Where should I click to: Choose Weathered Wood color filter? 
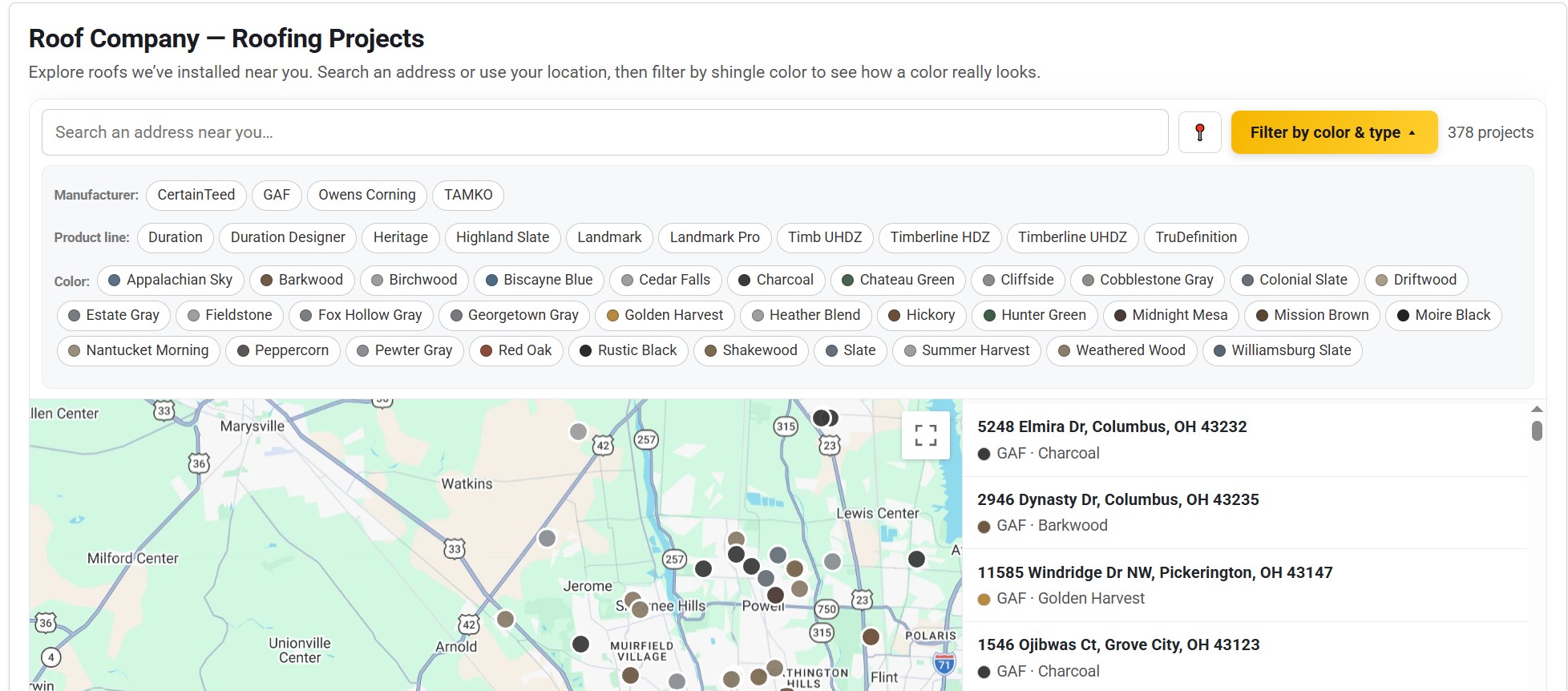pyautogui.click(x=1122, y=350)
